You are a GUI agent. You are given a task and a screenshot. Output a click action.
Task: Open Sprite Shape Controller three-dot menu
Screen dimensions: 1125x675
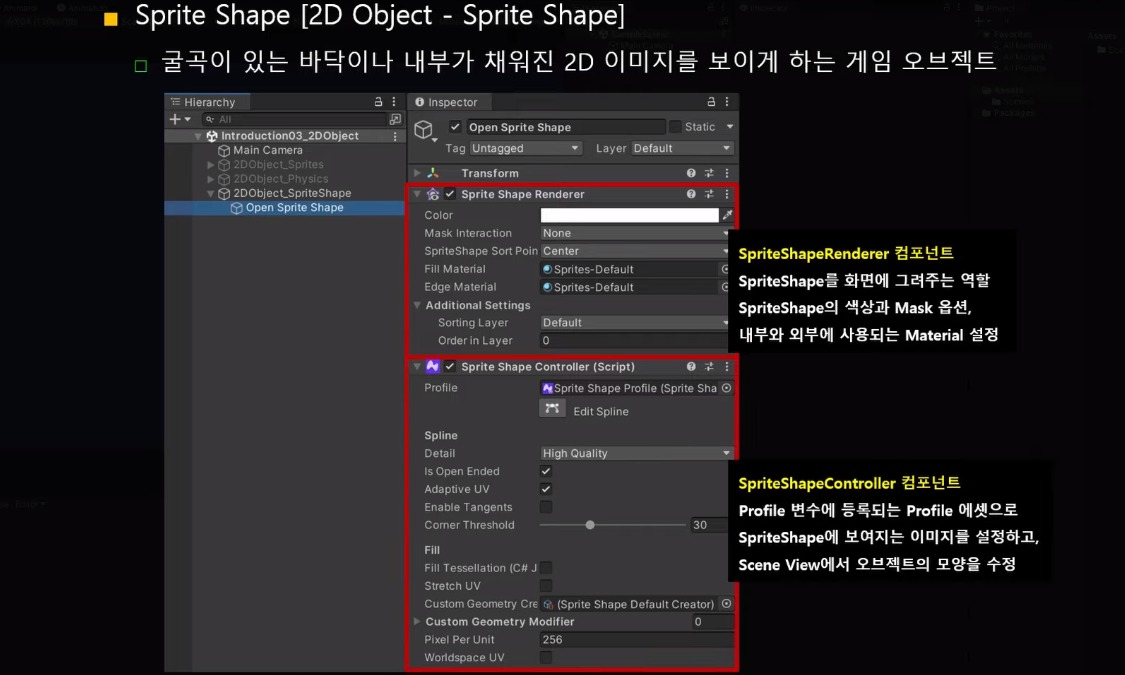727,367
